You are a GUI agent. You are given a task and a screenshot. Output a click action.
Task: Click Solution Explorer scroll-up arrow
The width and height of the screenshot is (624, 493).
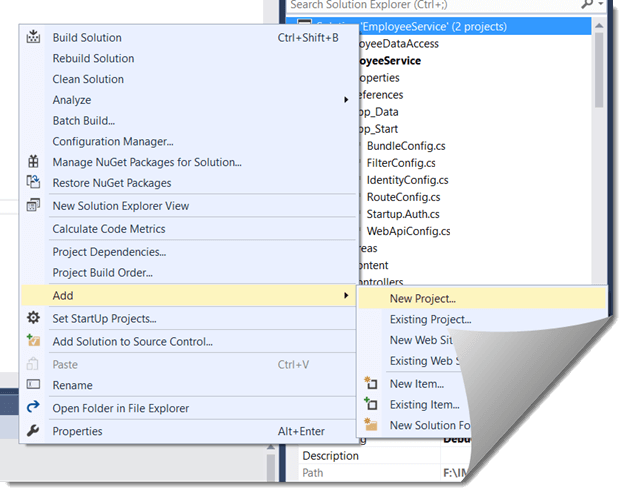click(599, 25)
